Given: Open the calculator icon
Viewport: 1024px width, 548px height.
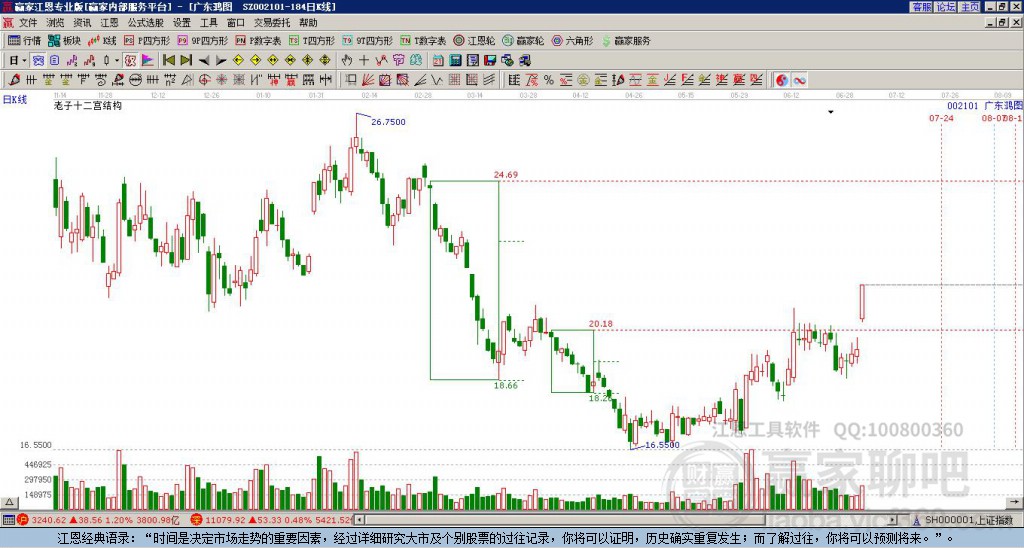Looking at the screenshot, I should click(x=455, y=60).
